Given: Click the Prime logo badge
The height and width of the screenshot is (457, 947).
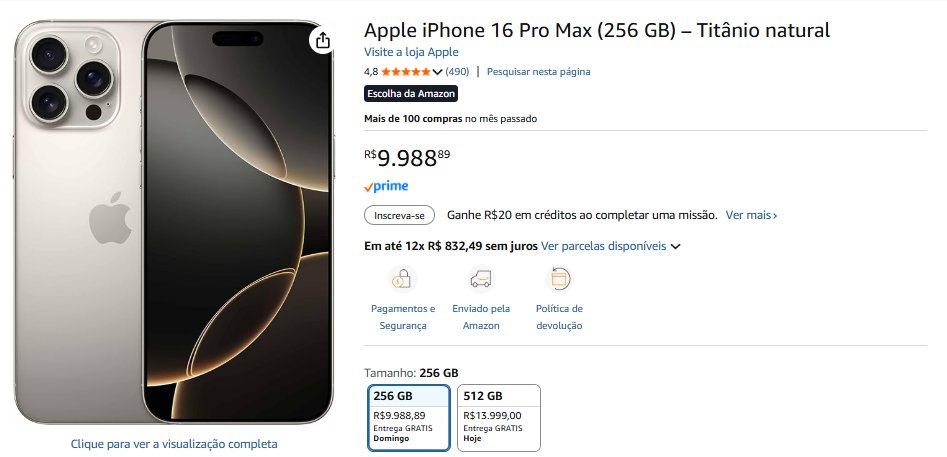Looking at the screenshot, I should tap(386, 186).
